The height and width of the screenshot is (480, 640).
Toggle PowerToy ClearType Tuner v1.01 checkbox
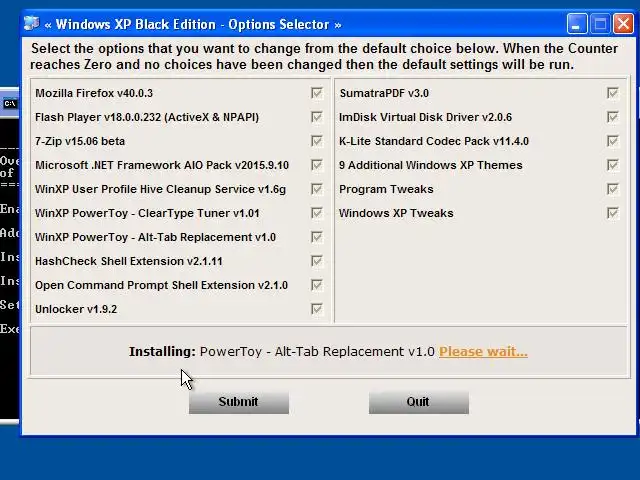tap(317, 213)
